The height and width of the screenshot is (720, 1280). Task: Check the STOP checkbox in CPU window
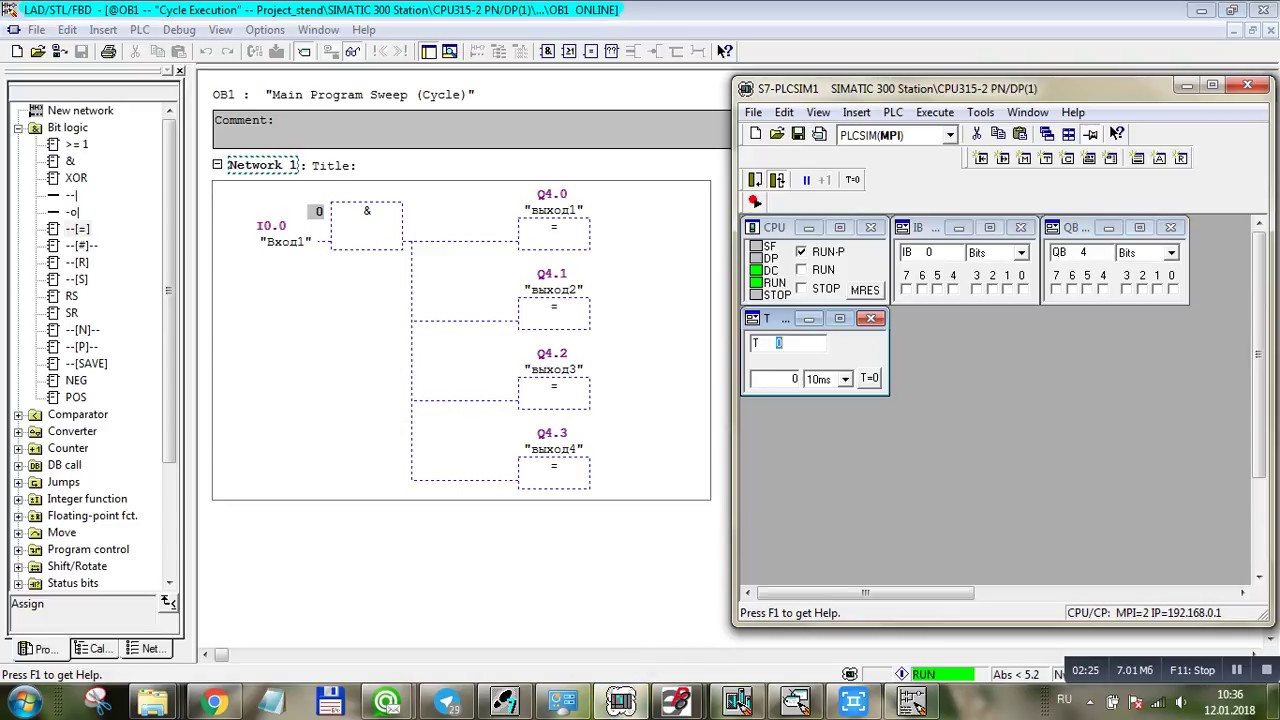801,289
